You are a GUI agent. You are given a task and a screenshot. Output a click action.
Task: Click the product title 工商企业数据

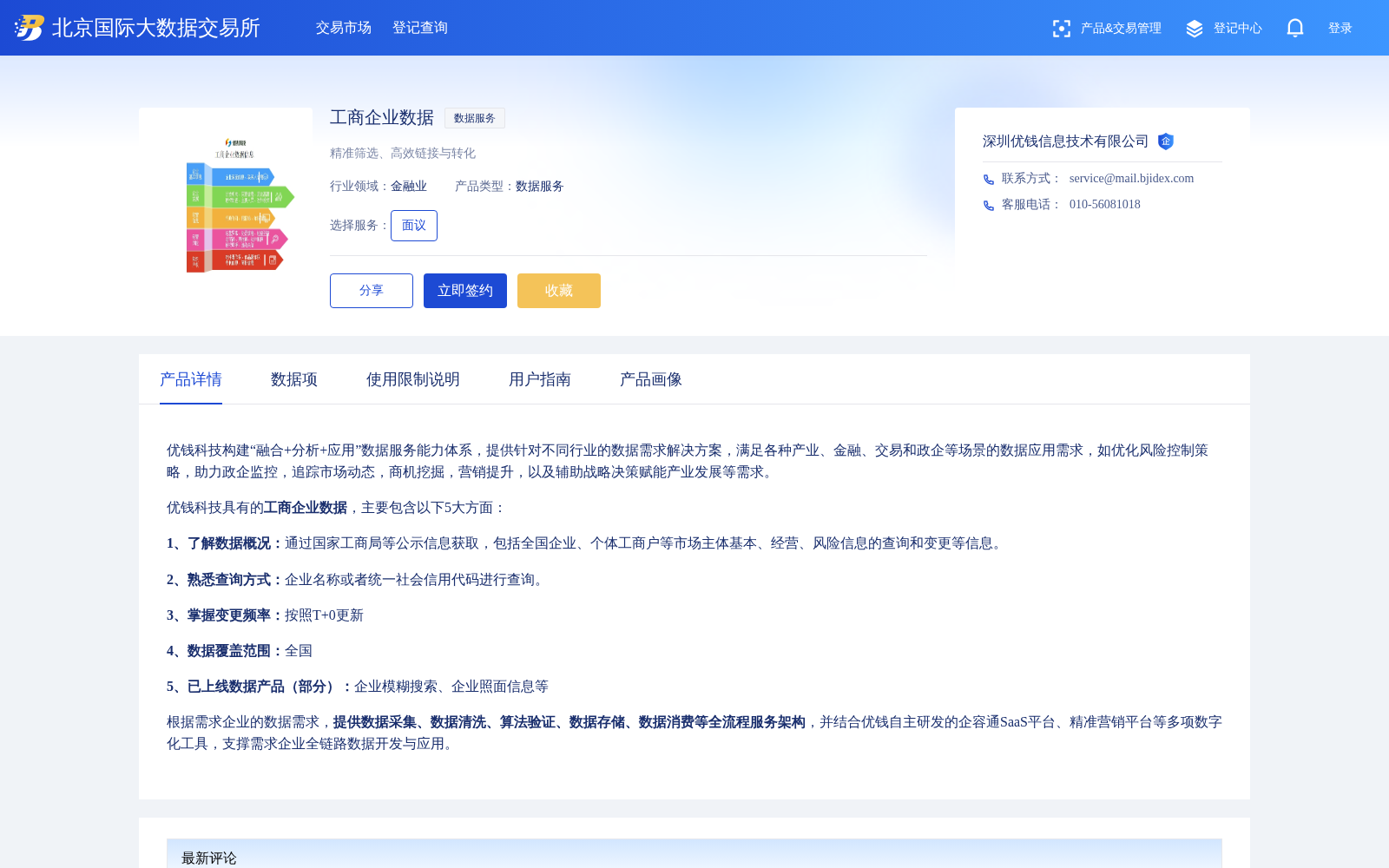coord(382,117)
